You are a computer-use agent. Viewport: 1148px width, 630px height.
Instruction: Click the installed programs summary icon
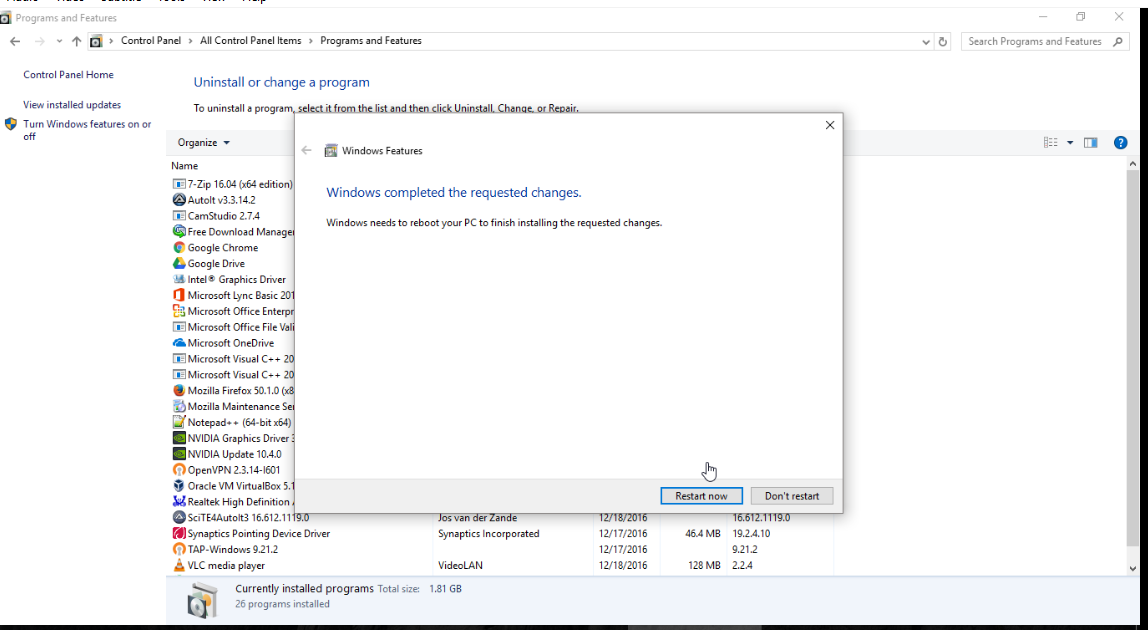(201, 600)
